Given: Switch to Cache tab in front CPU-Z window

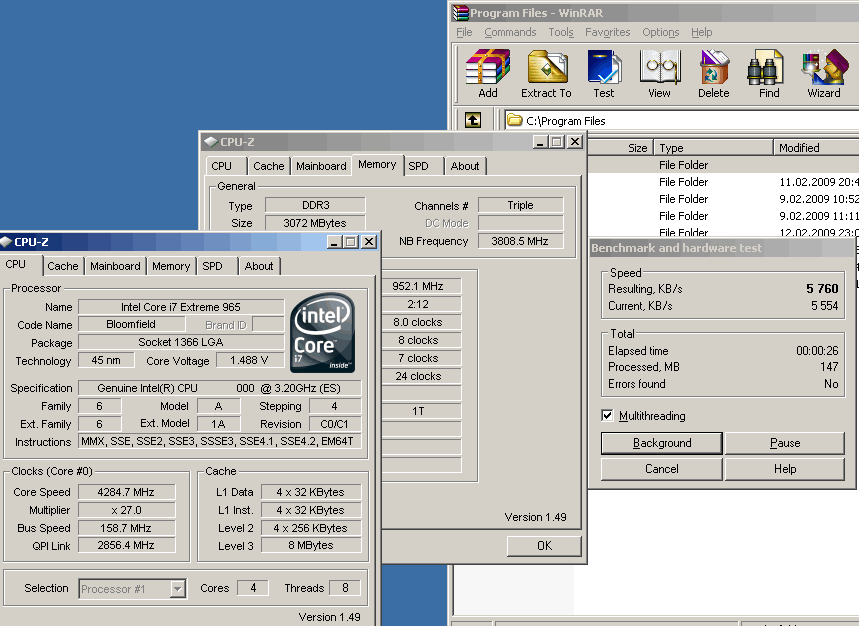Looking at the screenshot, I should (x=63, y=266).
